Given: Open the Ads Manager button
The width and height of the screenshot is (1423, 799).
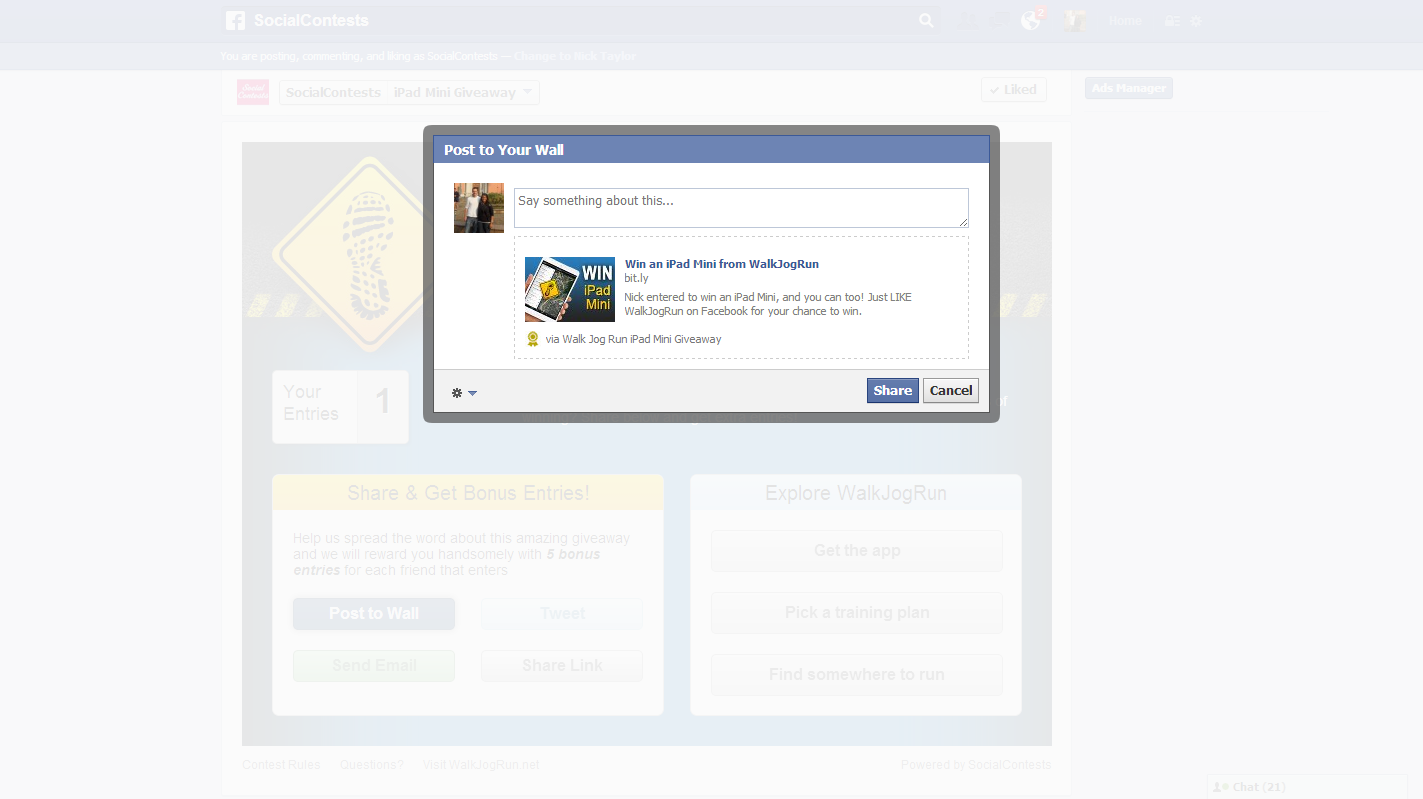Looking at the screenshot, I should (1129, 88).
